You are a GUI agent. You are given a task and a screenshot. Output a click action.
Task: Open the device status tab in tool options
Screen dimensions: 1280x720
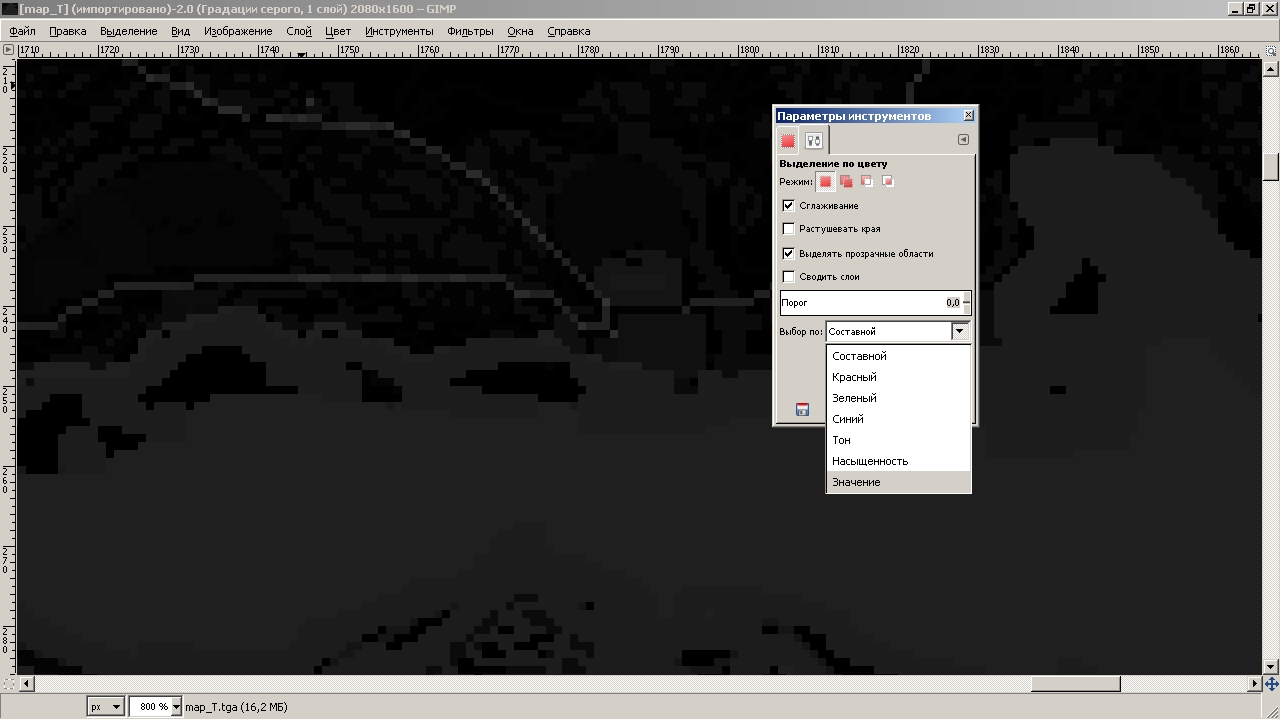point(814,141)
